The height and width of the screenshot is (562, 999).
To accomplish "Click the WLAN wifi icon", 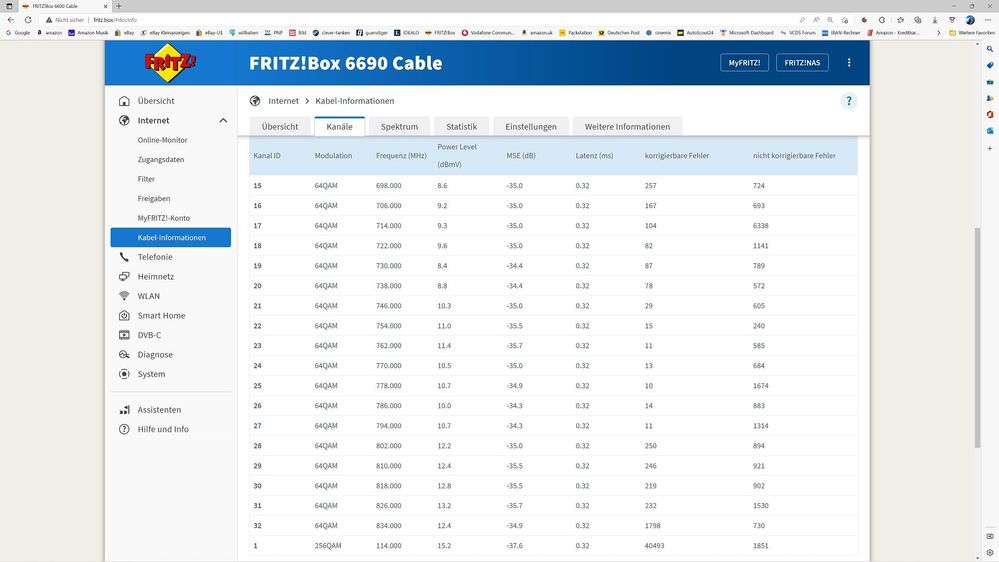I will click(x=124, y=296).
